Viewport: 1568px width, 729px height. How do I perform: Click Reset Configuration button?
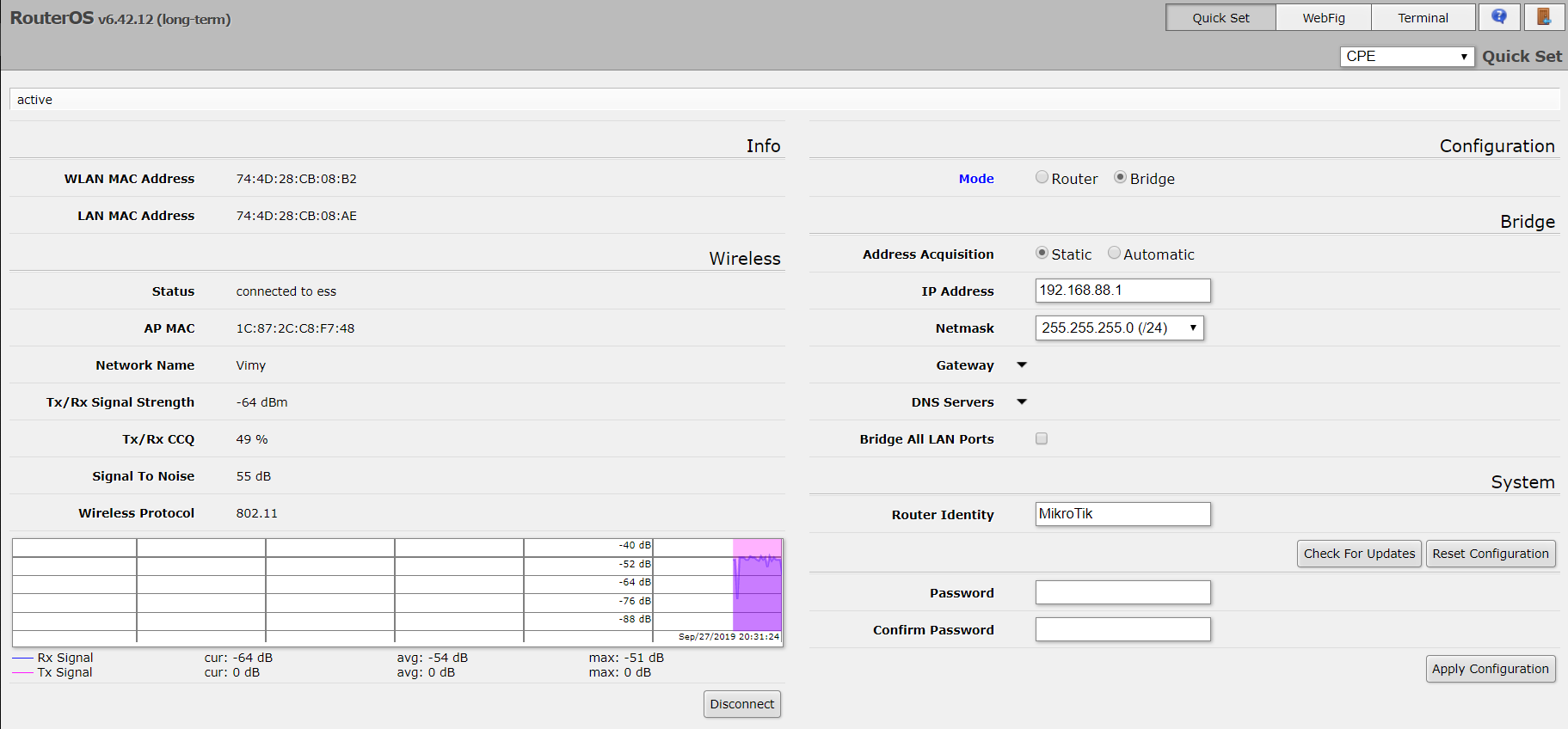1490,554
